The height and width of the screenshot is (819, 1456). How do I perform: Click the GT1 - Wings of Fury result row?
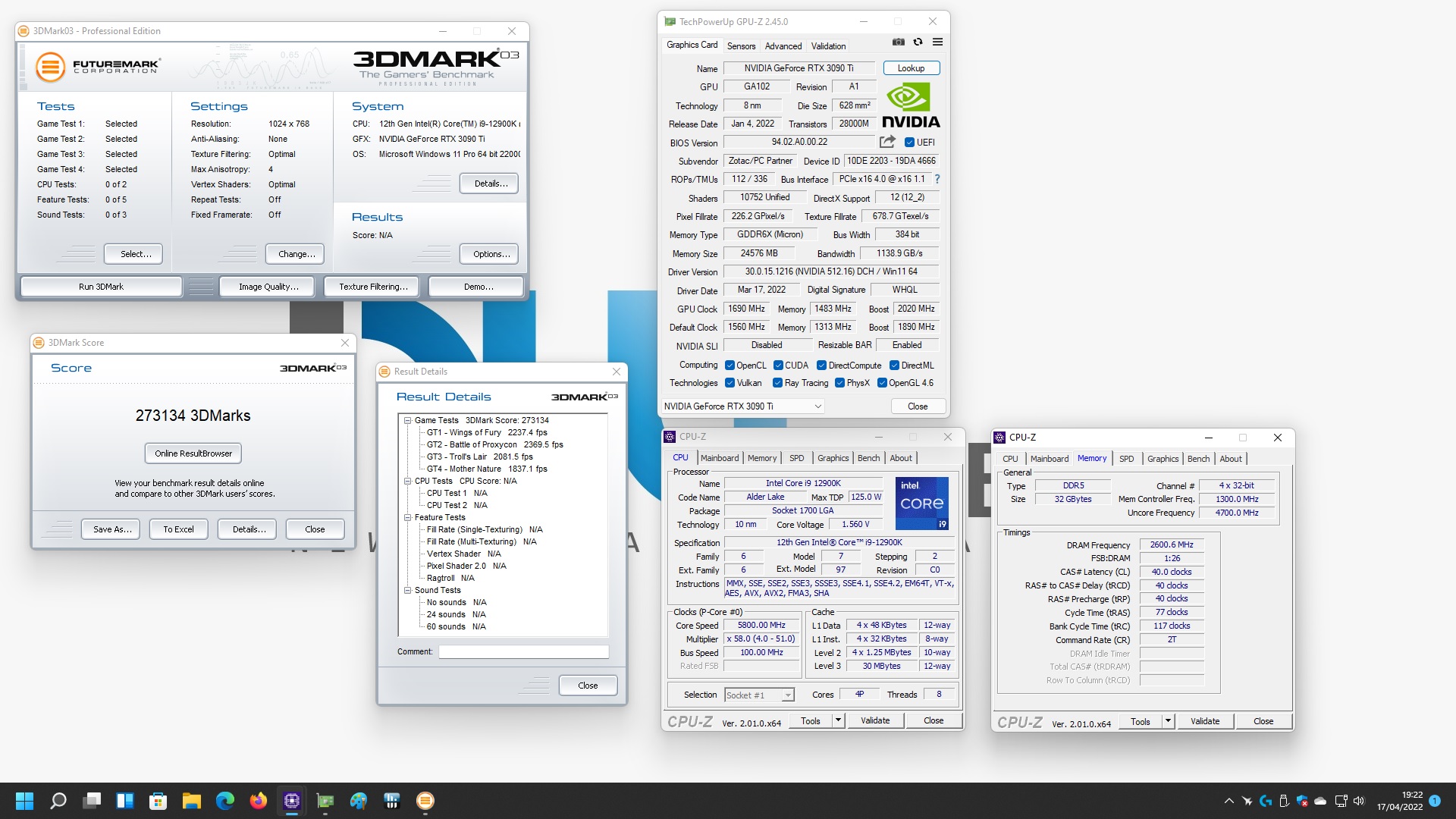coord(486,432)
